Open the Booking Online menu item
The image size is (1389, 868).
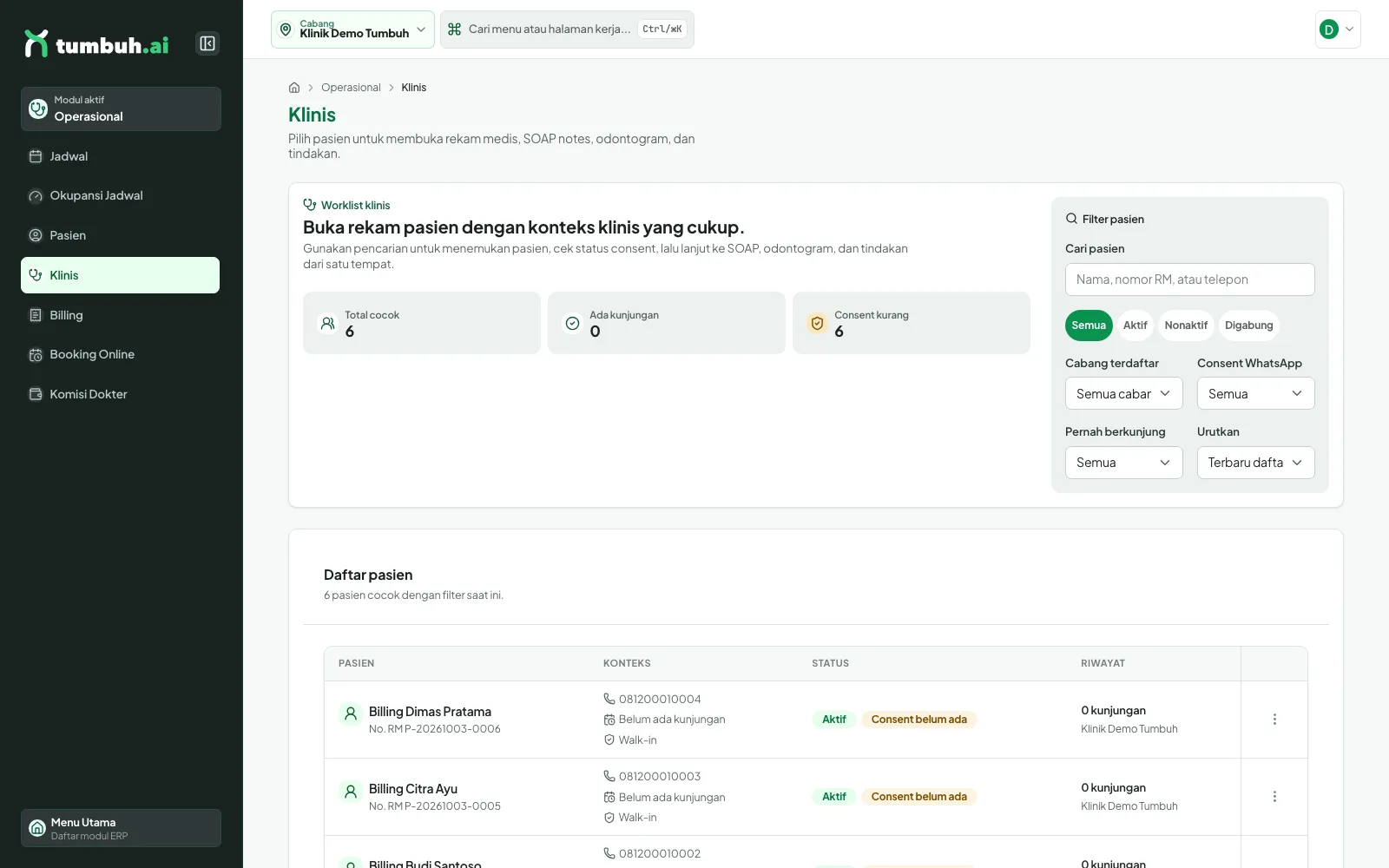[120, 354]
